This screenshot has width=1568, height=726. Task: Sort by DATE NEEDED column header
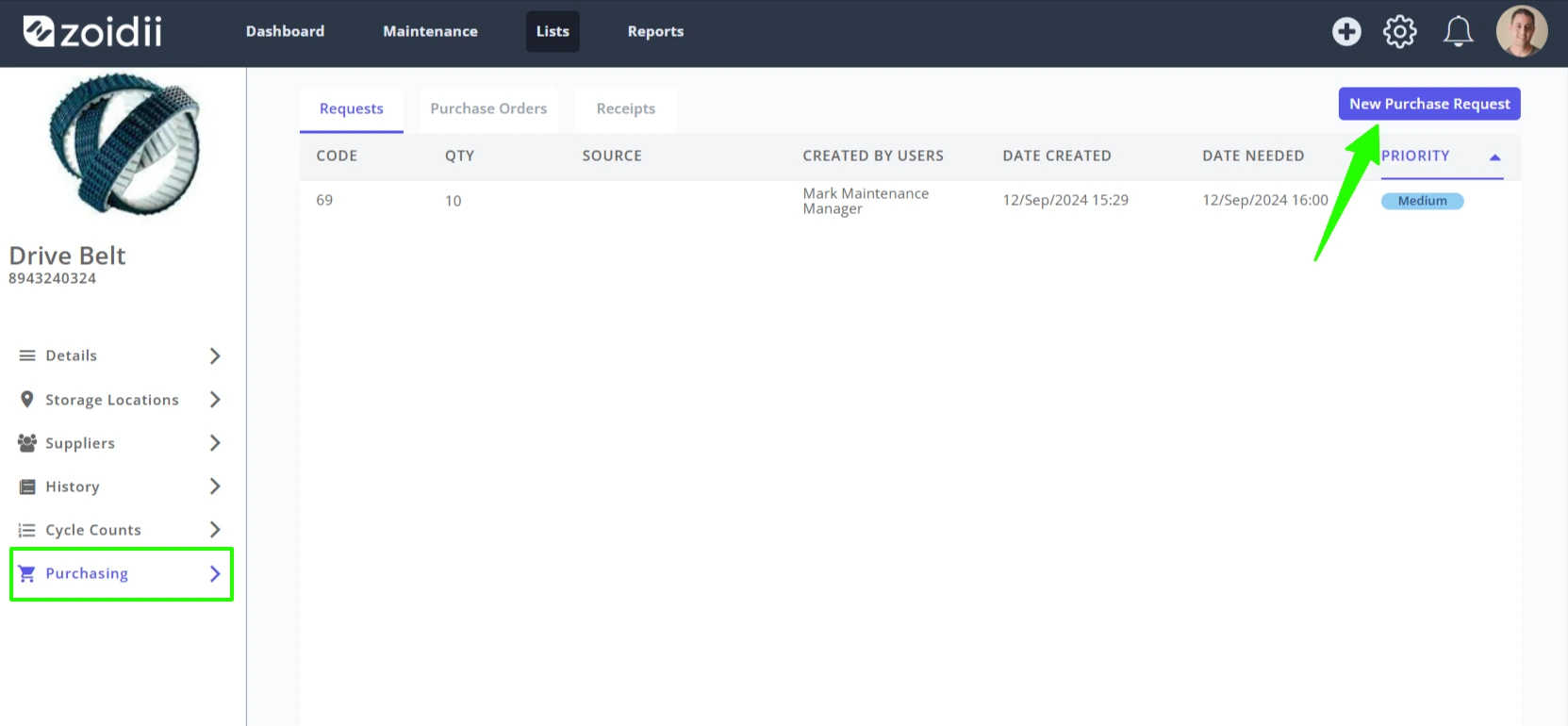point(1253,157)
